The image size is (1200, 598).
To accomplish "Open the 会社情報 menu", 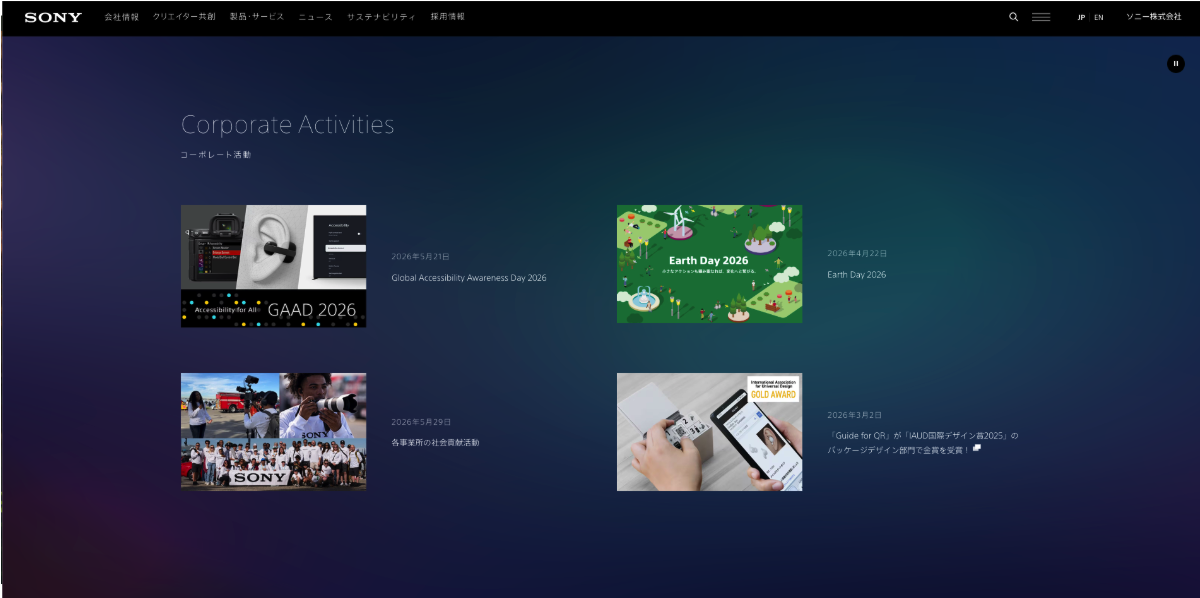I will coord(121,17).
